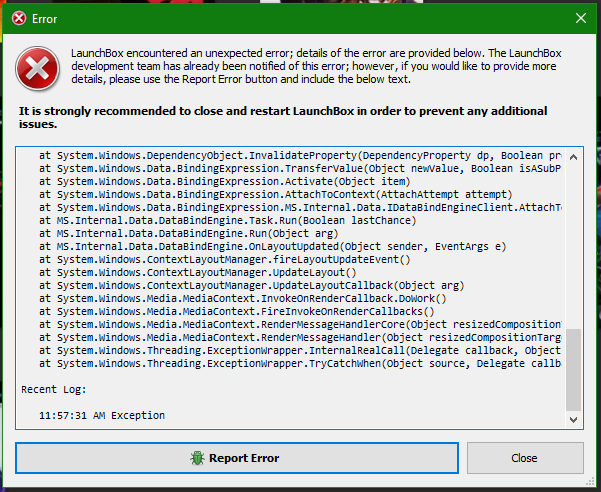Click the scroll up arrow in error log
This screenshot has height=492, width=601.
[x=573, y=157]
